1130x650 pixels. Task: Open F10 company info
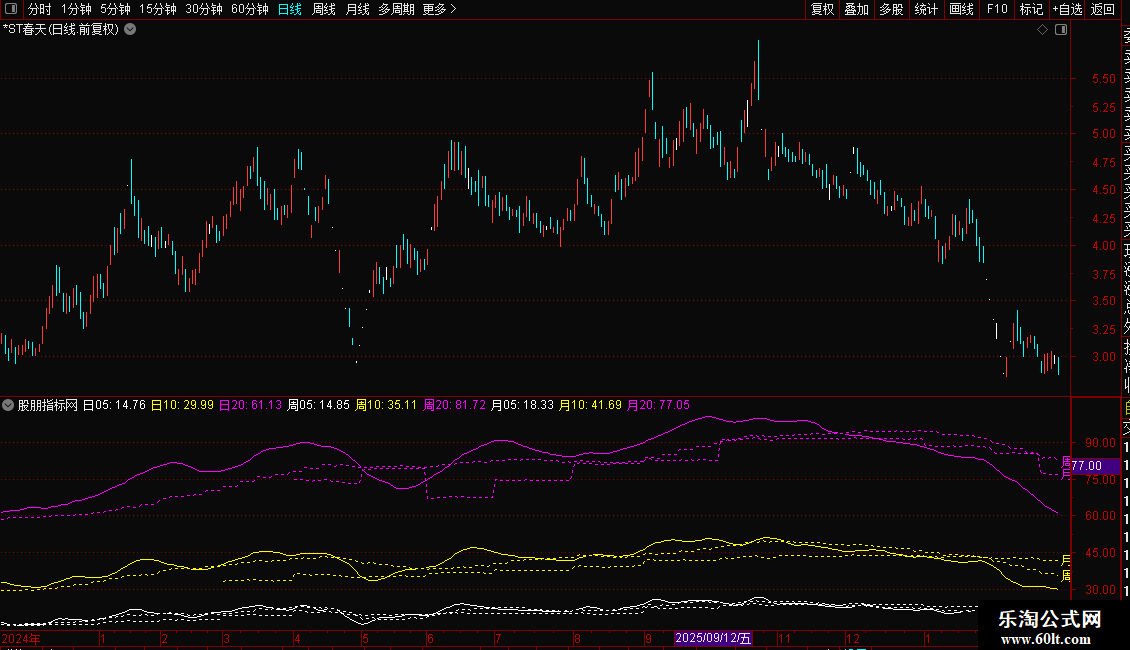pos(997,9)
